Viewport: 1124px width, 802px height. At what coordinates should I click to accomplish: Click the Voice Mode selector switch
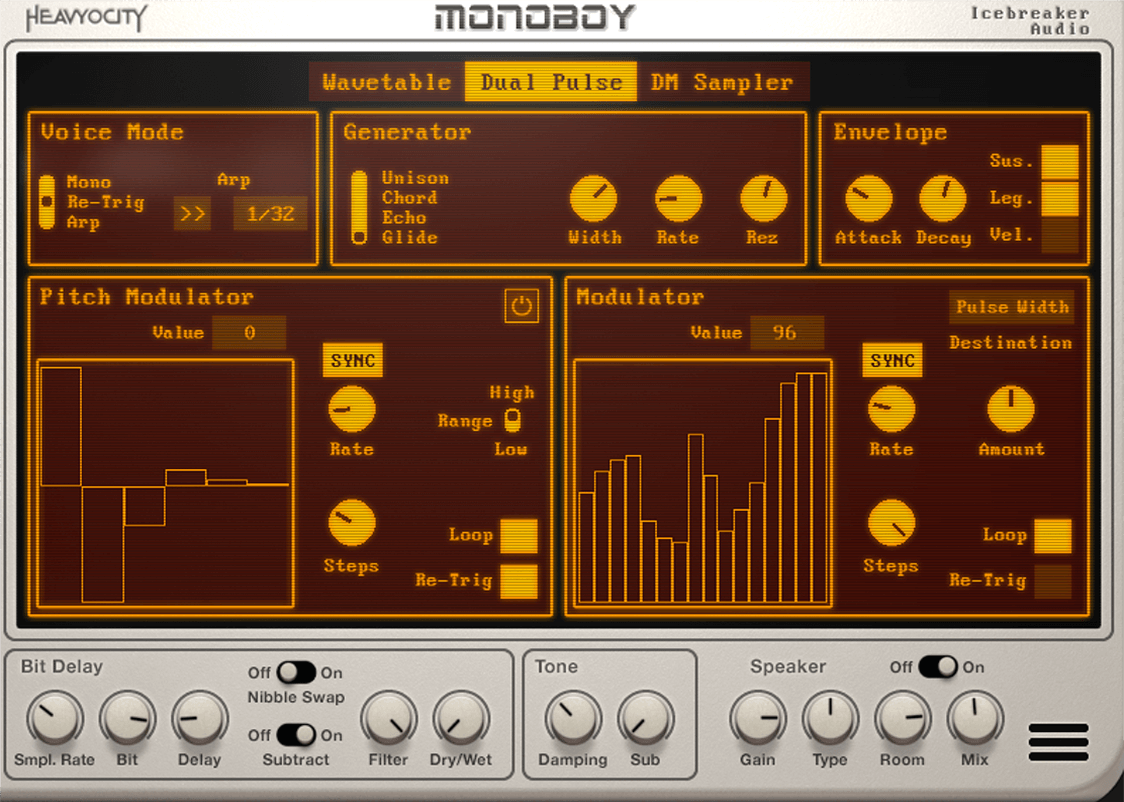[47, 202]
